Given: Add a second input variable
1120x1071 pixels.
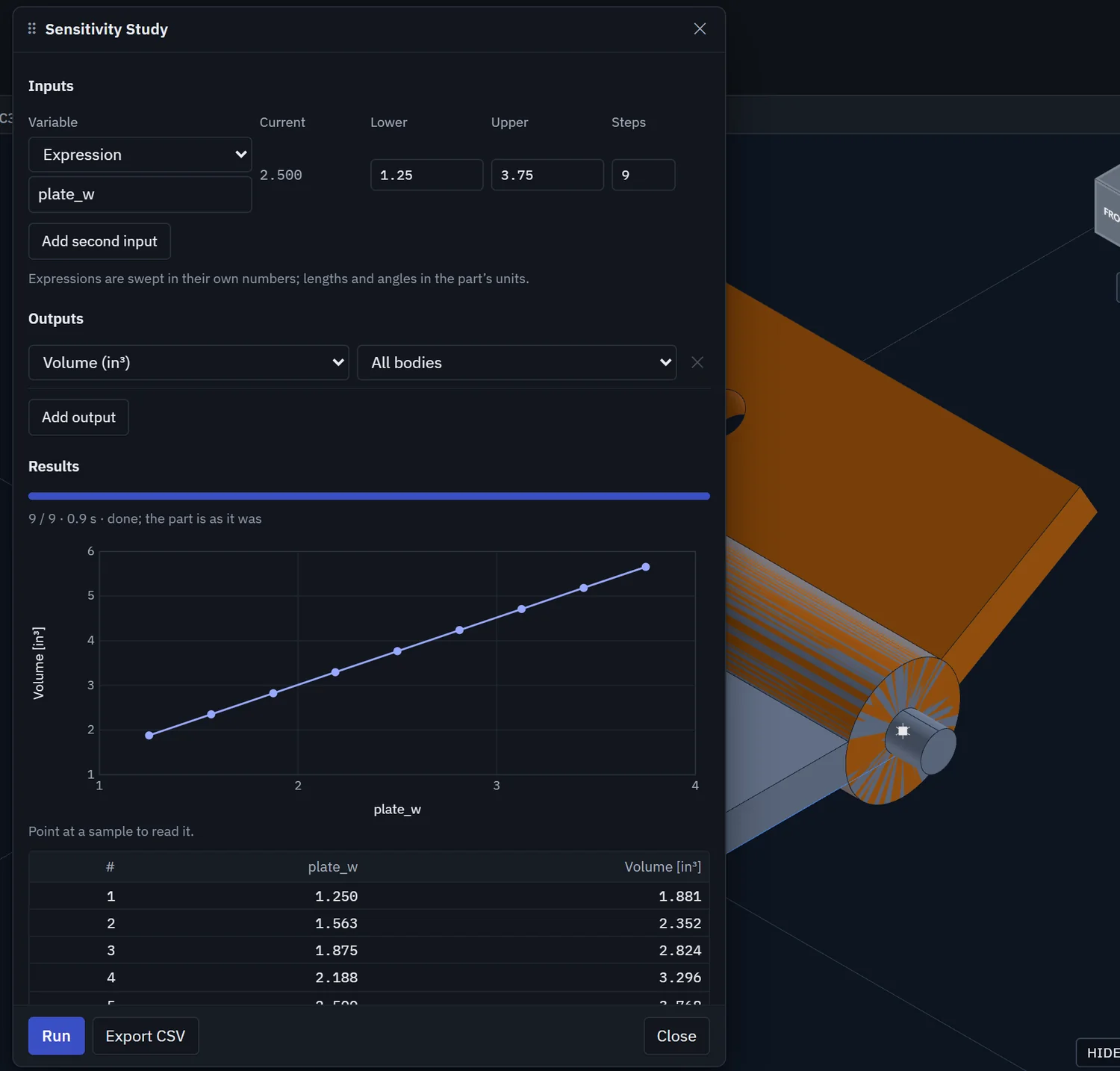Looking at the screenshot, I should coord(99,241).
